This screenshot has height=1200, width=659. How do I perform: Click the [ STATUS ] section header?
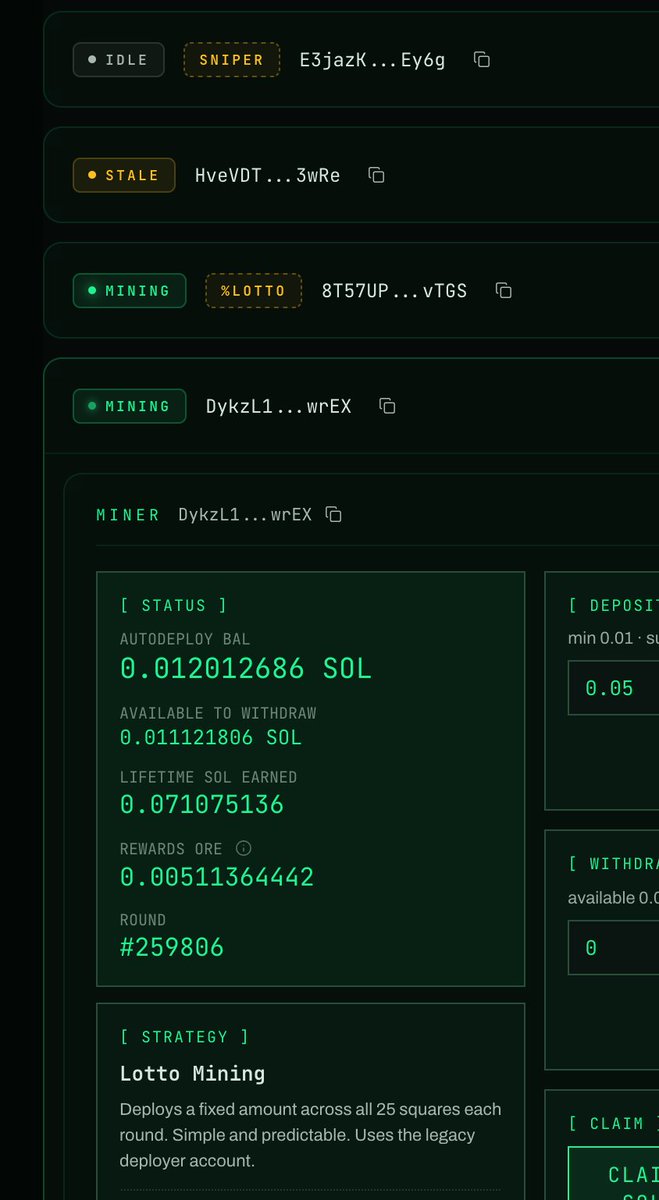(x=174, y=605)
